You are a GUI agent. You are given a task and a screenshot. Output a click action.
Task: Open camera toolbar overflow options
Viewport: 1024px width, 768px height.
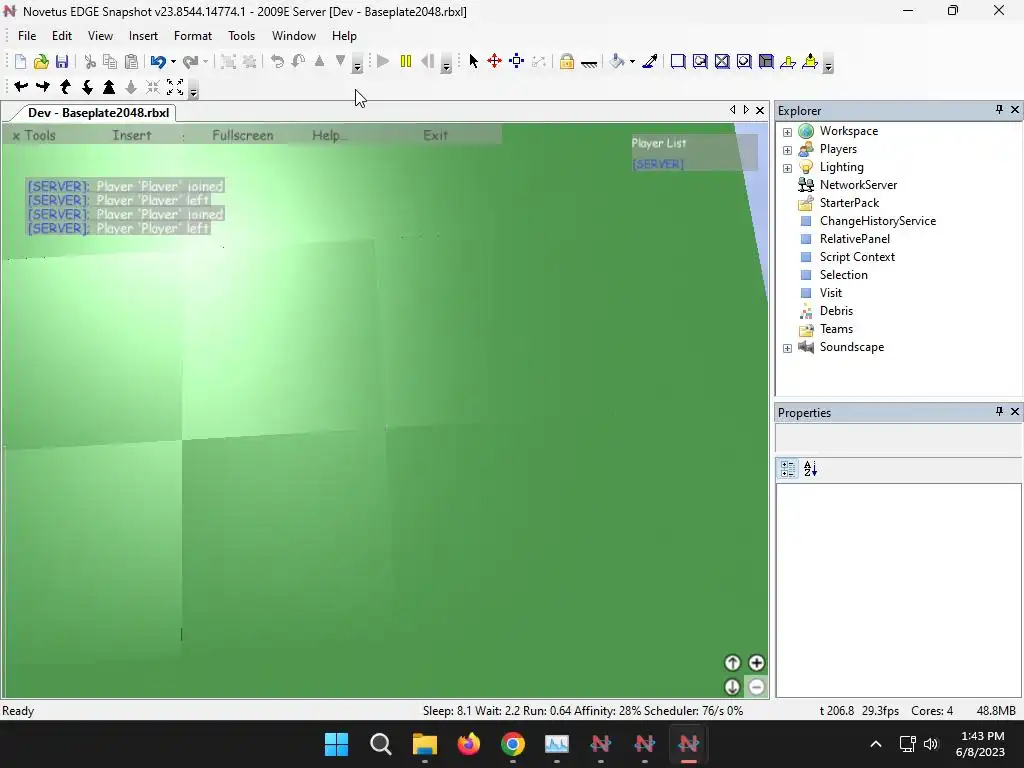pos(193,89)
